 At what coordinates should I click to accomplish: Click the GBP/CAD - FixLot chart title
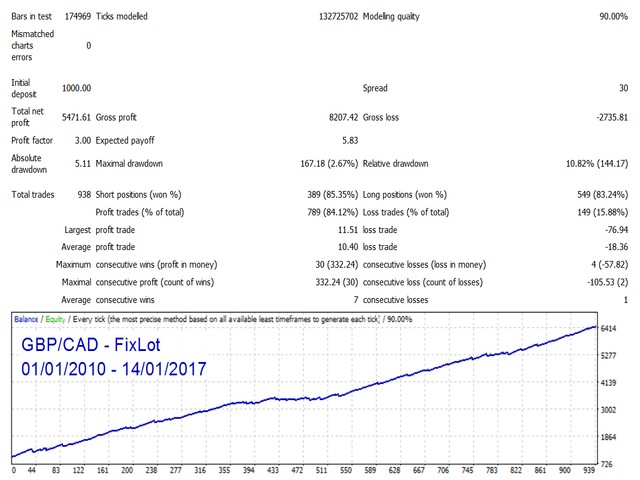pyautogui.click(x=91, y=345)
